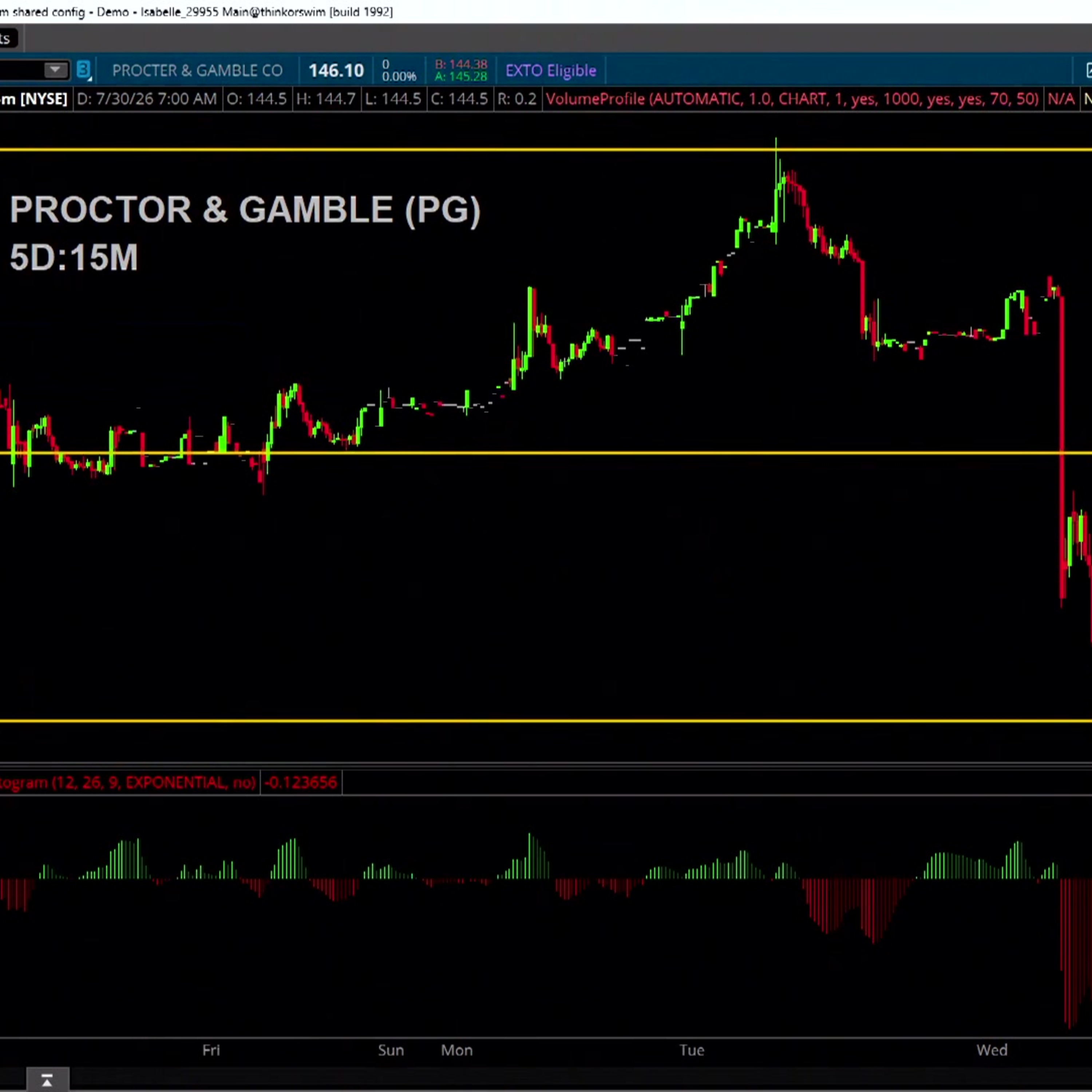Click the Mon label on the time axis
Viewport: 1092px width, 1092px height.
click(x=457, y=1050)
